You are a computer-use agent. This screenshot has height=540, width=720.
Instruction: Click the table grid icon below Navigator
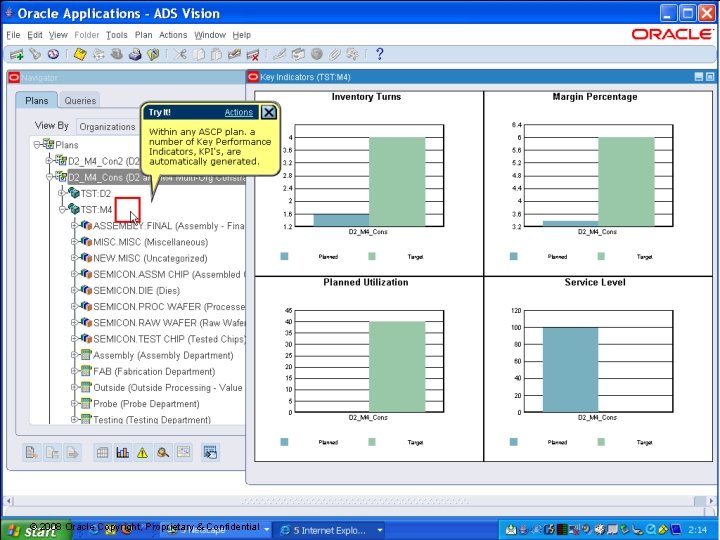tap(102, 453)
